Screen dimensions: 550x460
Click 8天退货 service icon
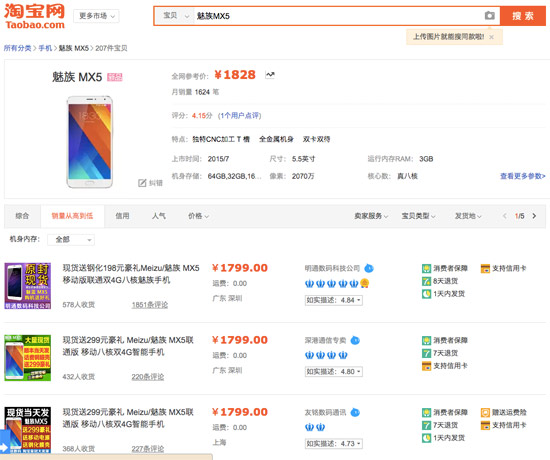pos(426,281)
